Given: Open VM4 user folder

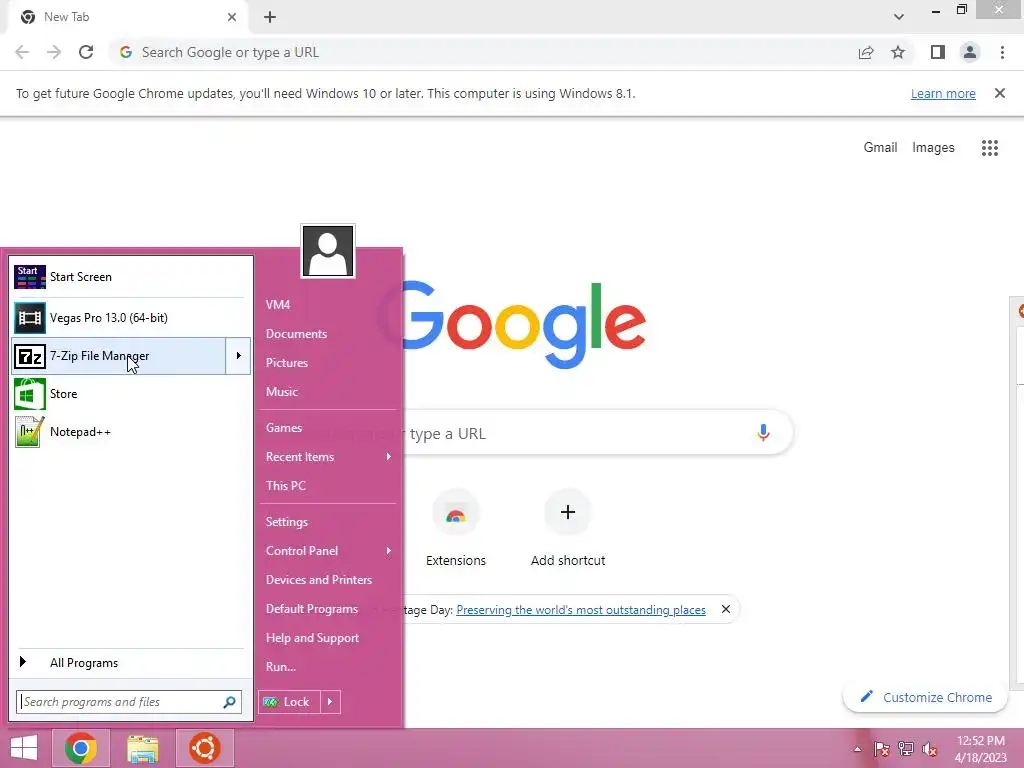Looking at the screenshot, I should tap(278, 304).
